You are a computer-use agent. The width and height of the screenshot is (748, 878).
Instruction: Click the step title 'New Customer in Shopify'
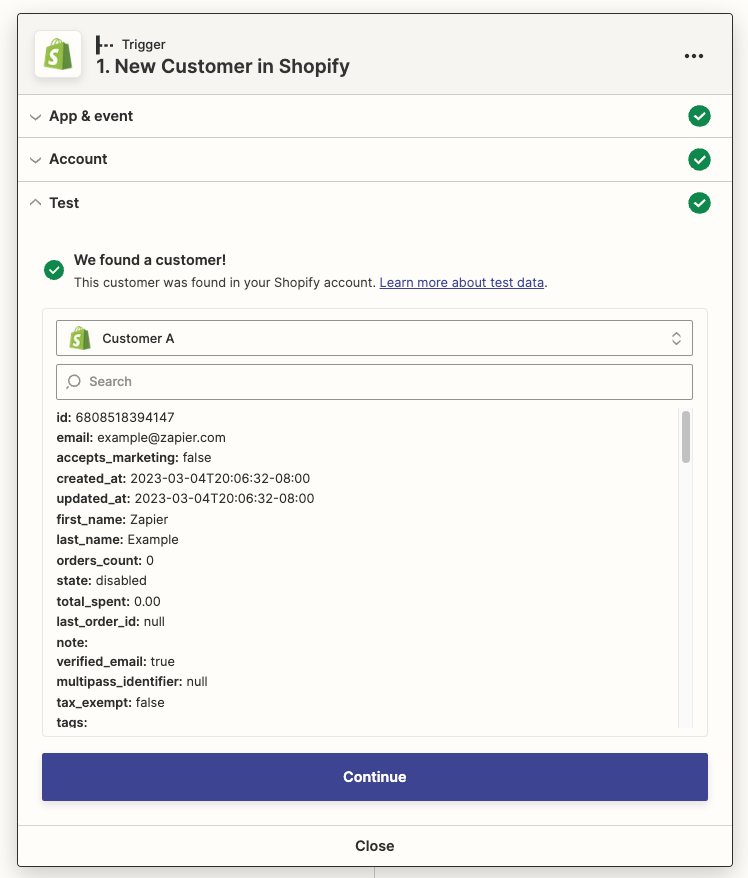click(223, 67)
